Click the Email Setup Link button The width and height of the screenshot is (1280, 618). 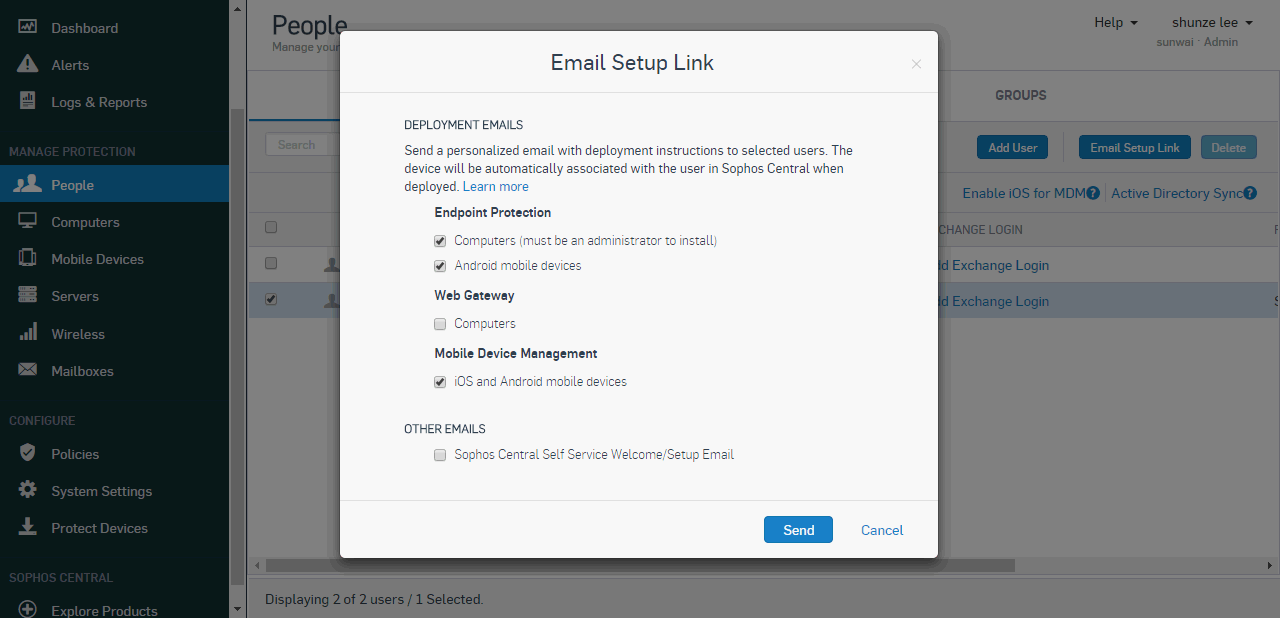coord(1135,147)
